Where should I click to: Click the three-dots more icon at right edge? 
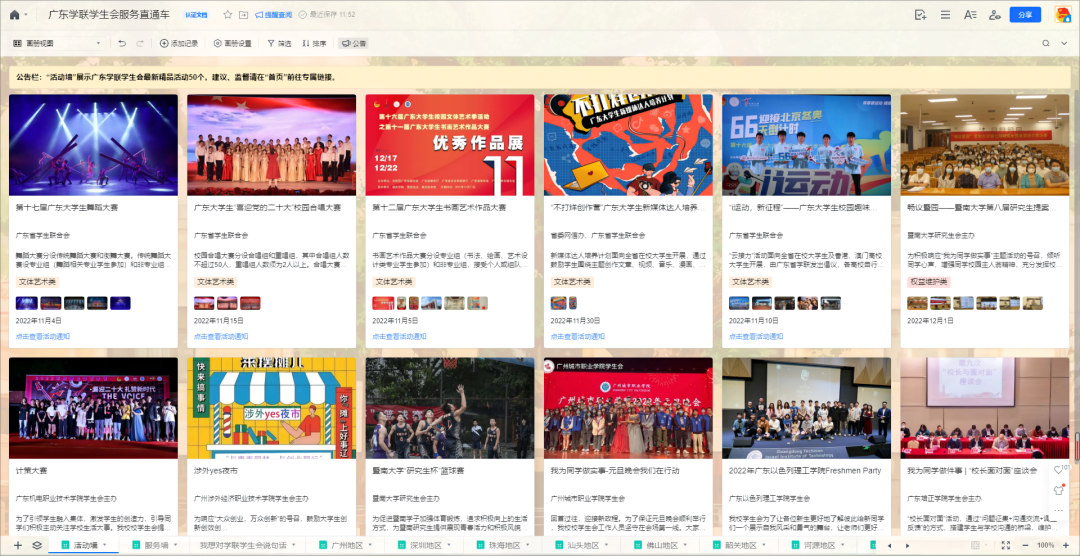coord(1059,511)
